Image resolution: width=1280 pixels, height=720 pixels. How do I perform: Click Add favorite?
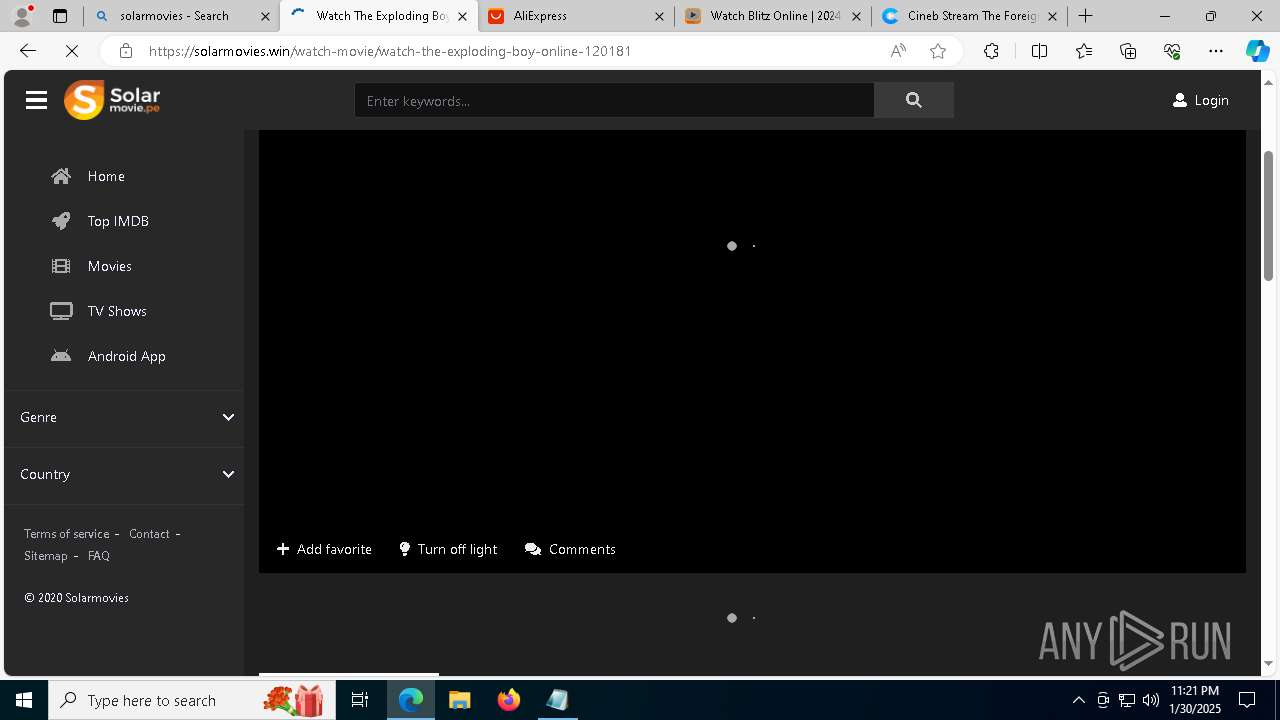(x=324, y=549)
